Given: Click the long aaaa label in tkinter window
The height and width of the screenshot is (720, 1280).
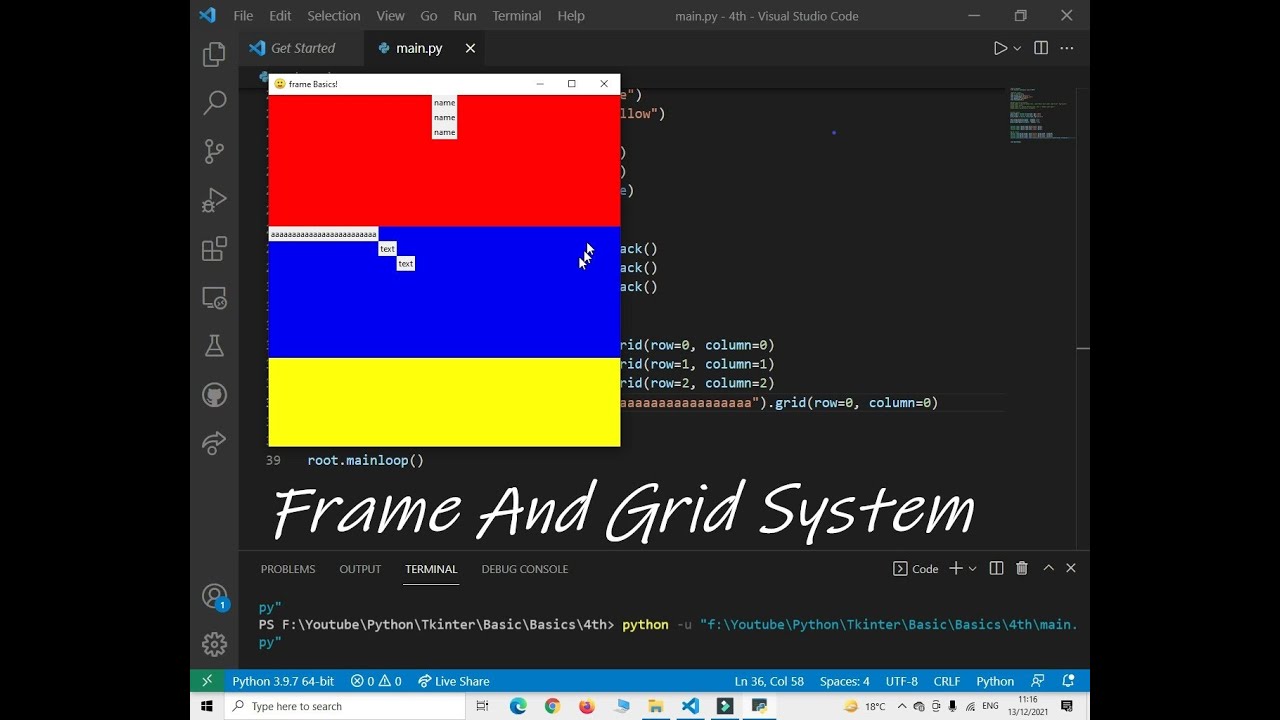Looking at the screenshot, I should 323,234.
